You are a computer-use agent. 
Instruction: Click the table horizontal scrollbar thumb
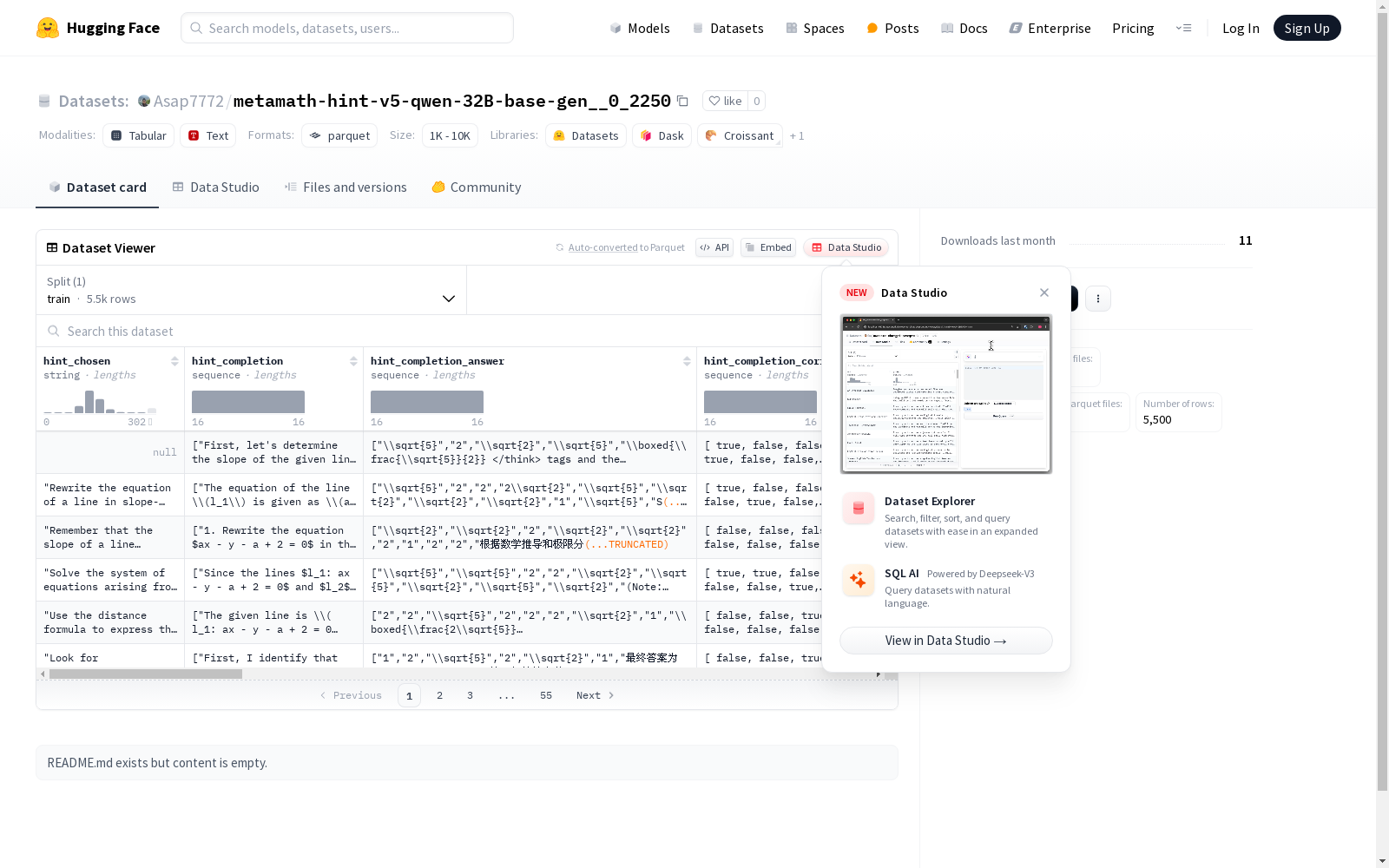click(146, 674)
